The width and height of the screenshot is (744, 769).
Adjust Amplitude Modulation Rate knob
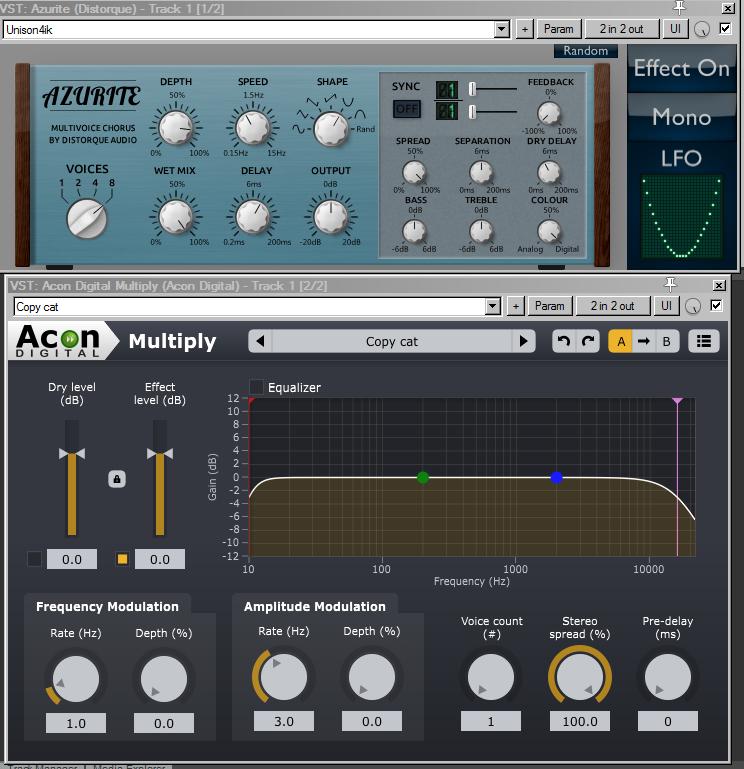(x=283, y=677)
